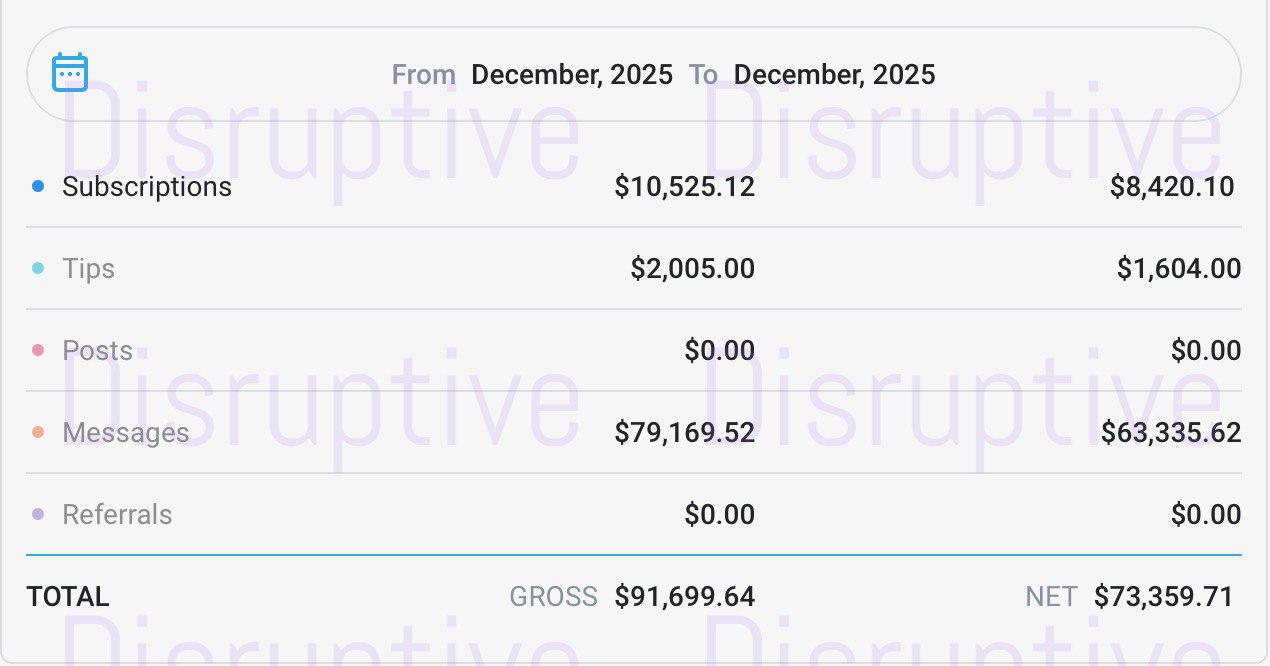Click Tips net amount $1,604.00
The width and height of the screenshot is (1270, 666).
[1179, 269]
